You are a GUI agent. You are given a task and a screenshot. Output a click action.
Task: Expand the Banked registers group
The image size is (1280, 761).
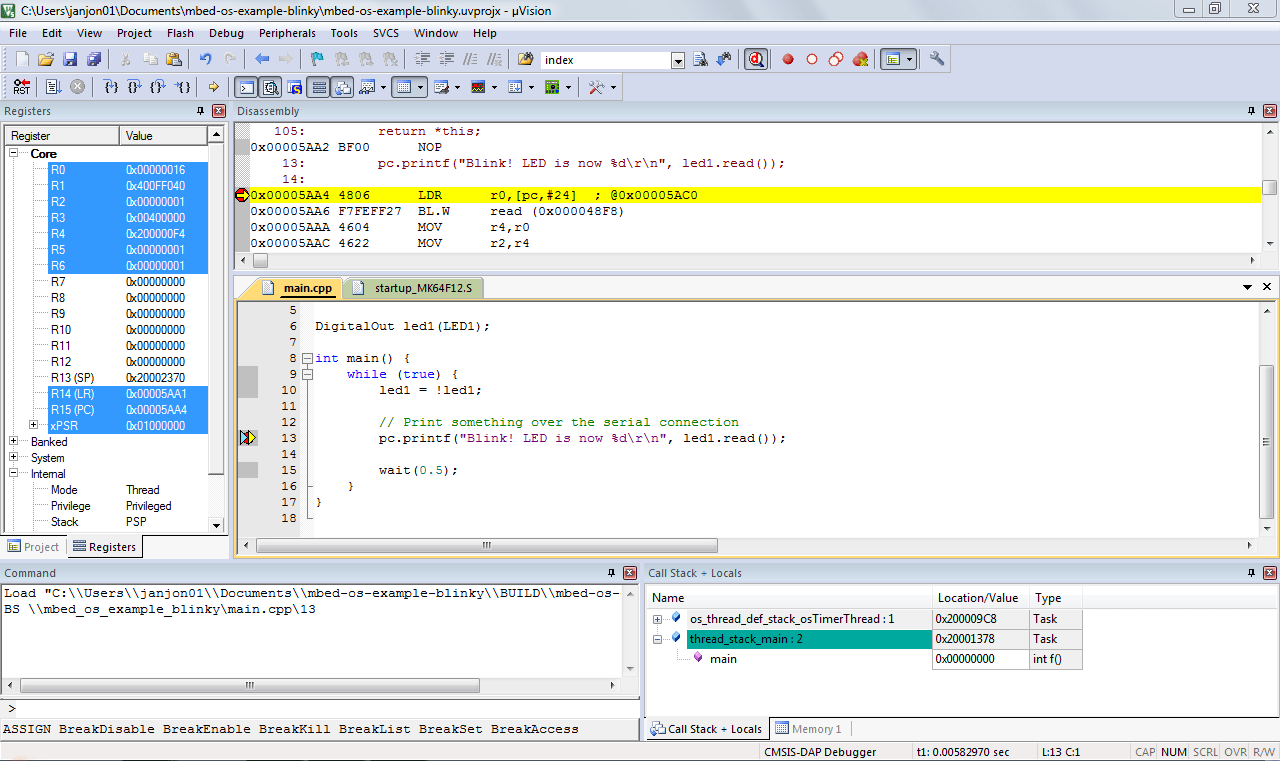tap(14, 441)
